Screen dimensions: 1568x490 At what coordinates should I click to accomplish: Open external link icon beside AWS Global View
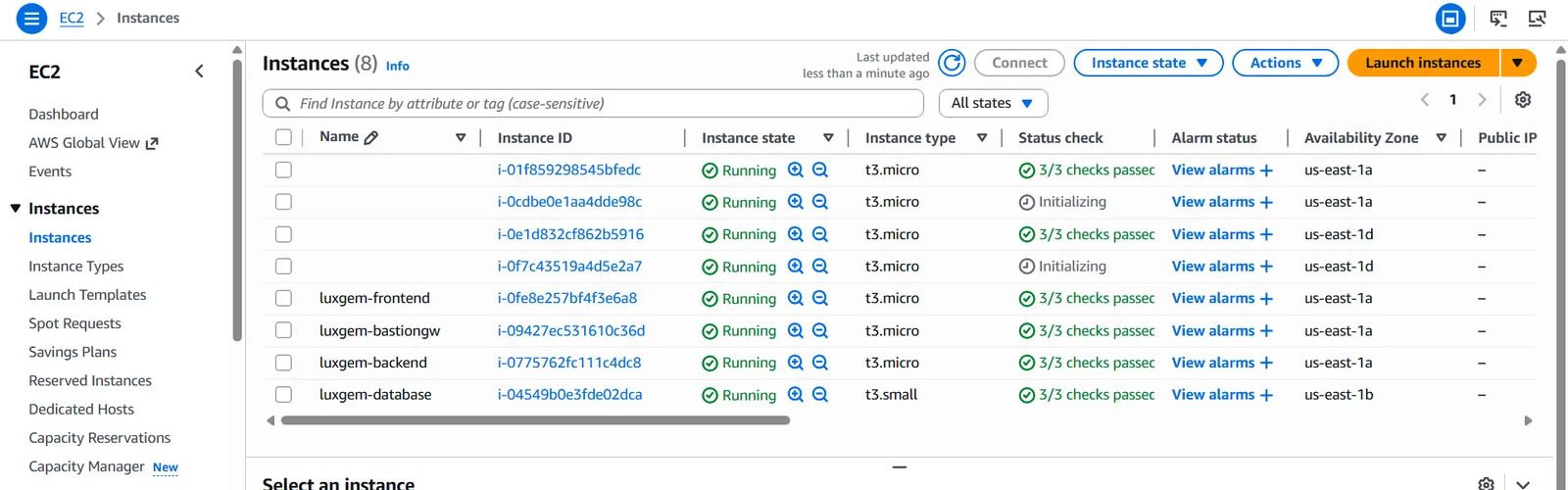[x=152, y=143]
